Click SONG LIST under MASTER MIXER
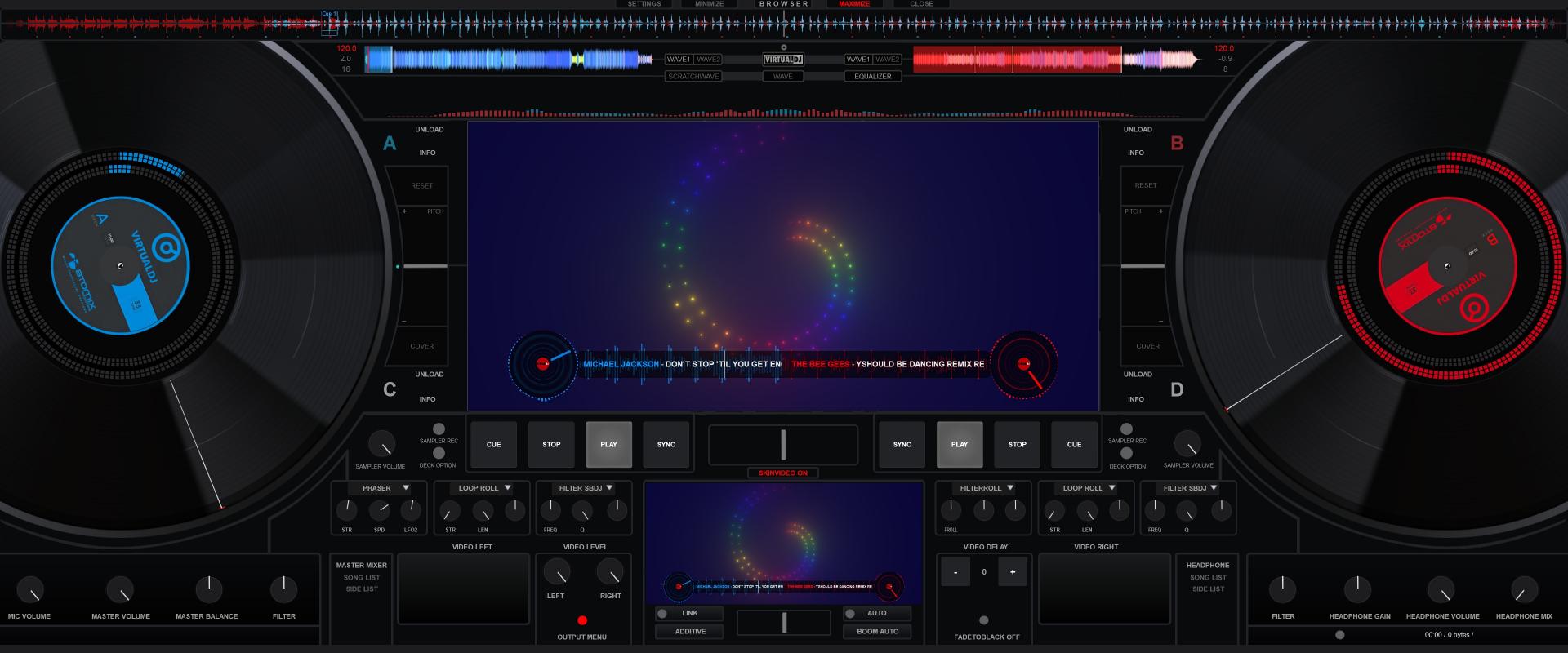The image size is (1568, 653). 362,578
